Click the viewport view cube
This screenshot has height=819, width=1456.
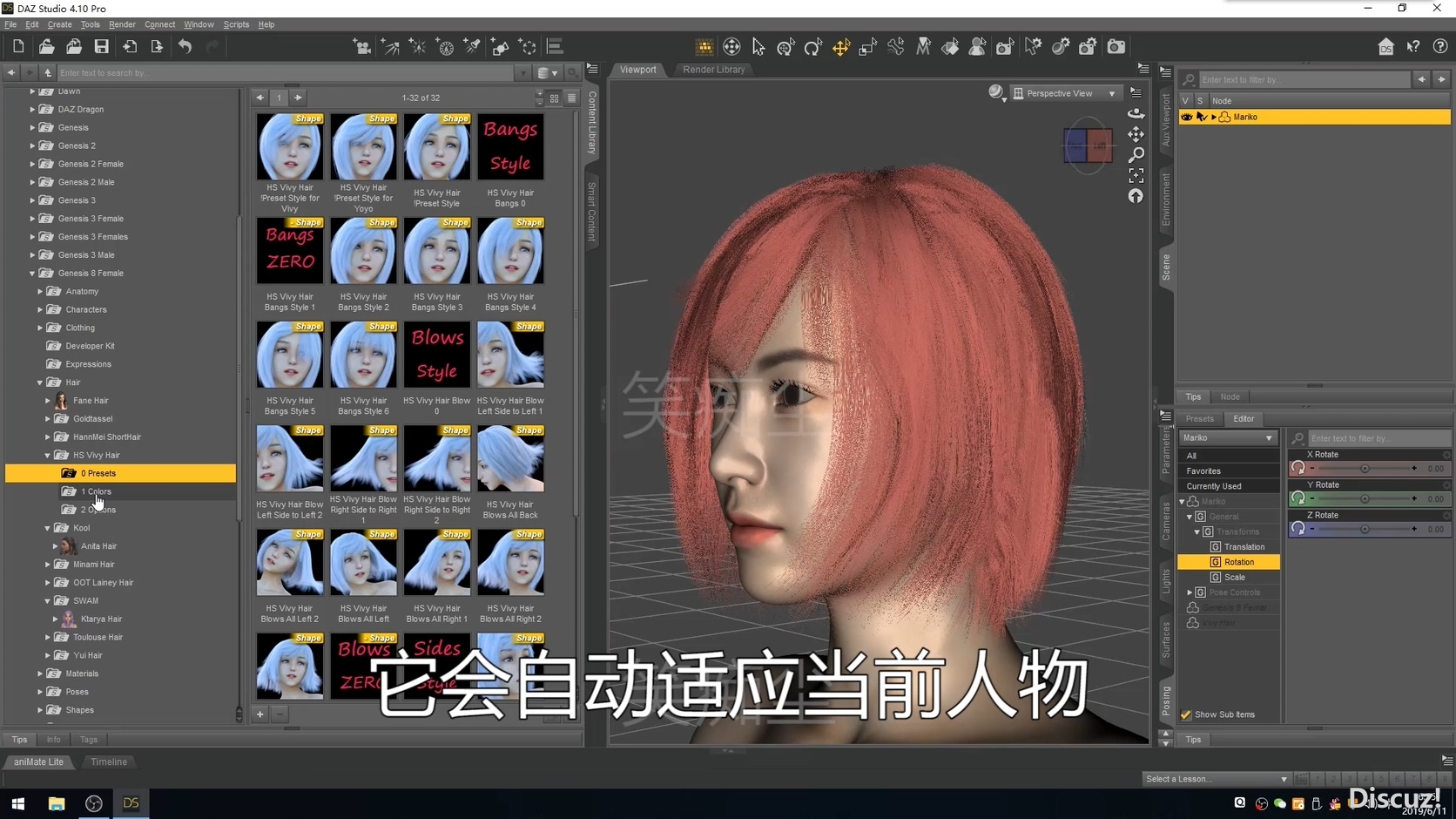1088,146
